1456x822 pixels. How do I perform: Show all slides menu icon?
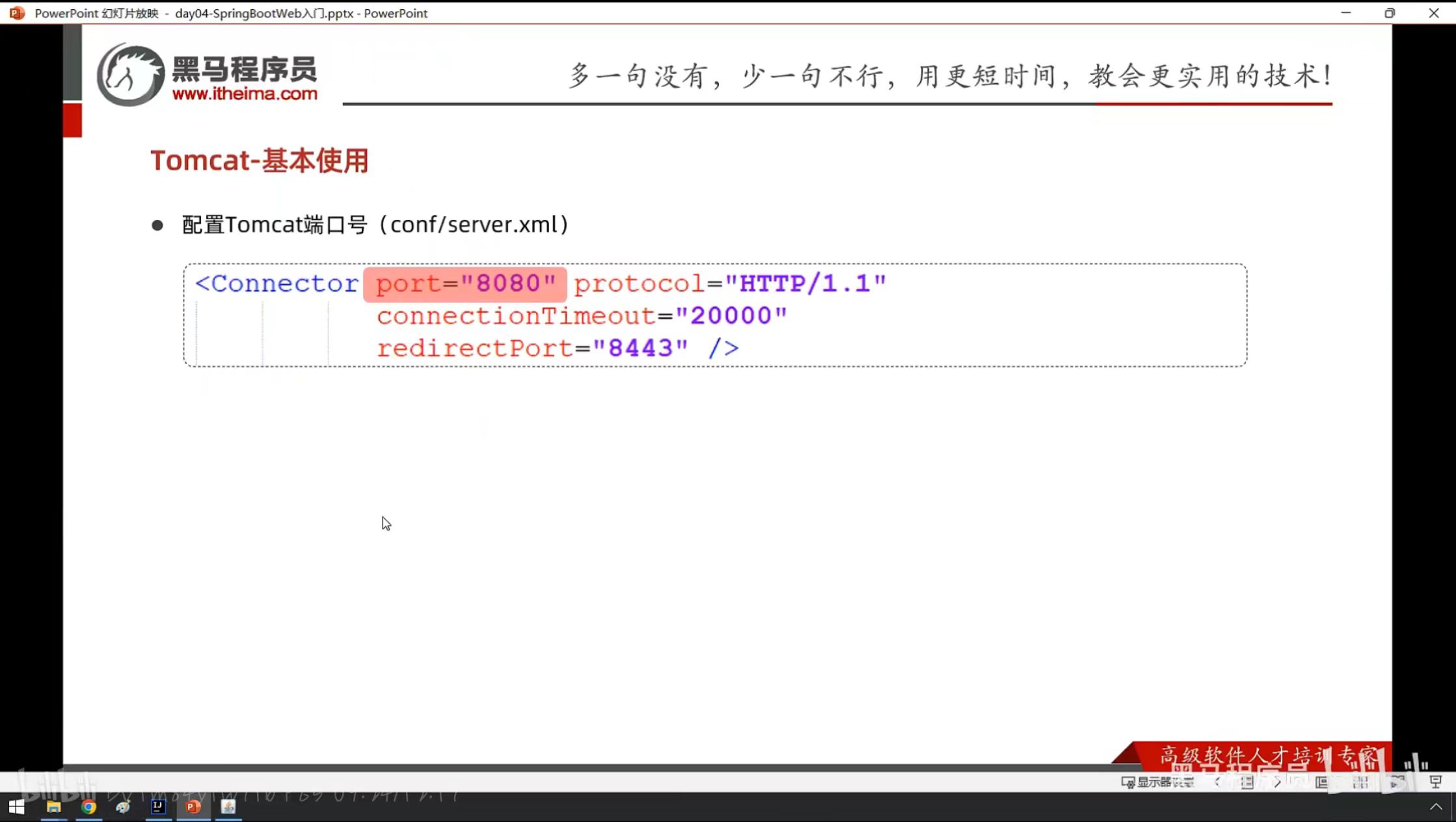[x=1247, y=782]
